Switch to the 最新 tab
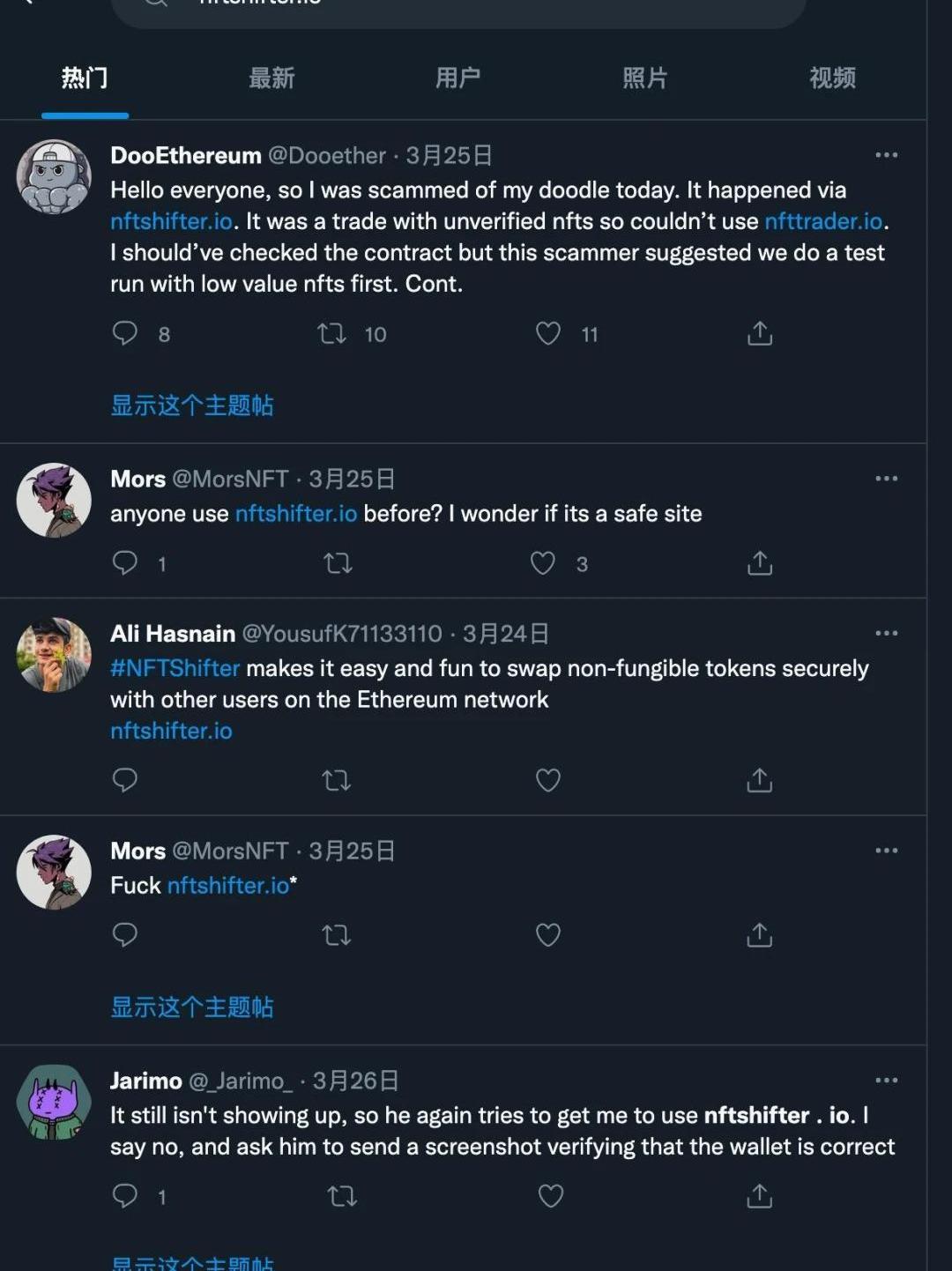952x1271 pixels. pyautogui.click(x=271, y=78)
